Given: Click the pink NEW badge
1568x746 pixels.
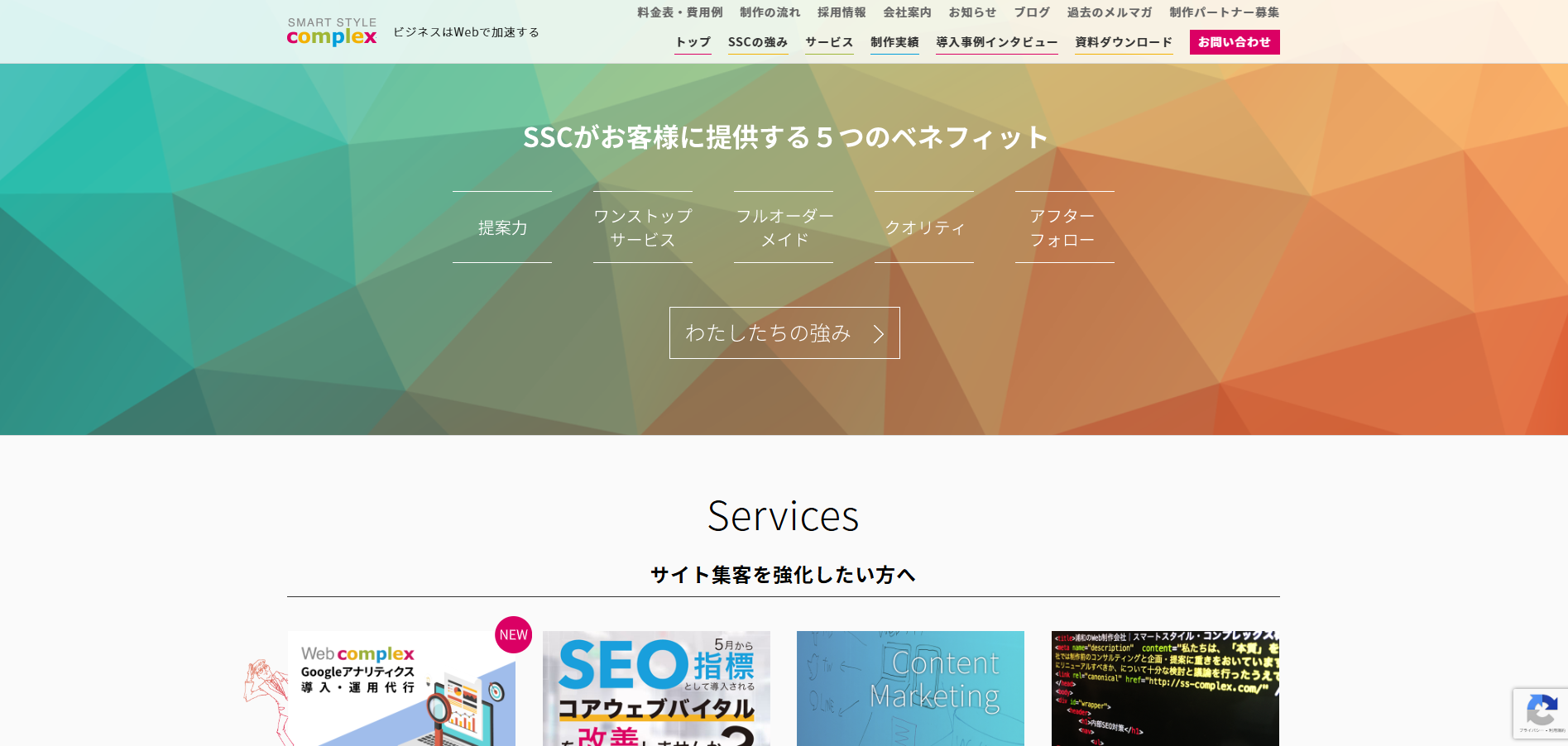Looking at the screenshot, I should [513, 634].
